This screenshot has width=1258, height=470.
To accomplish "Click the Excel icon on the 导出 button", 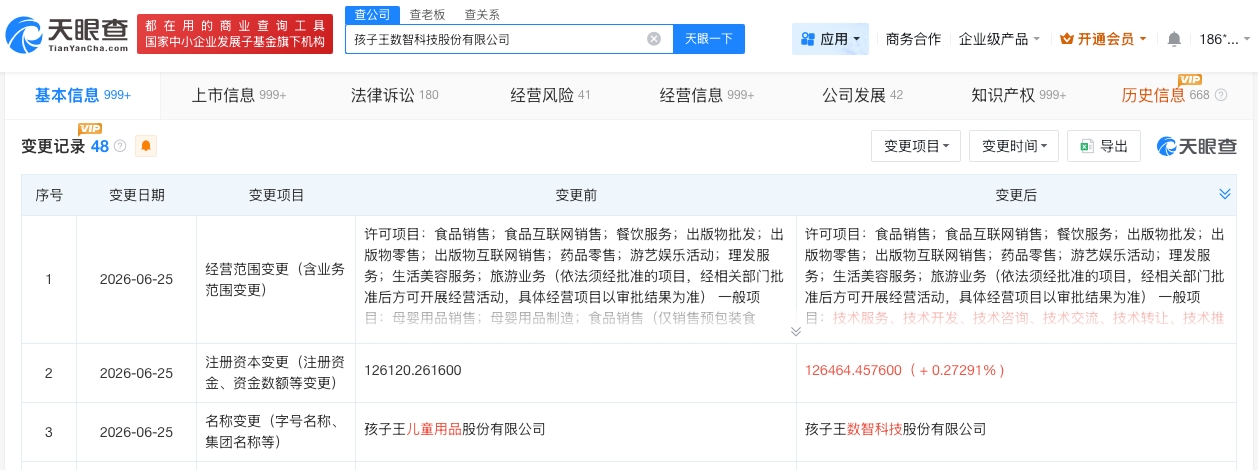I will tap(1085, 146).
